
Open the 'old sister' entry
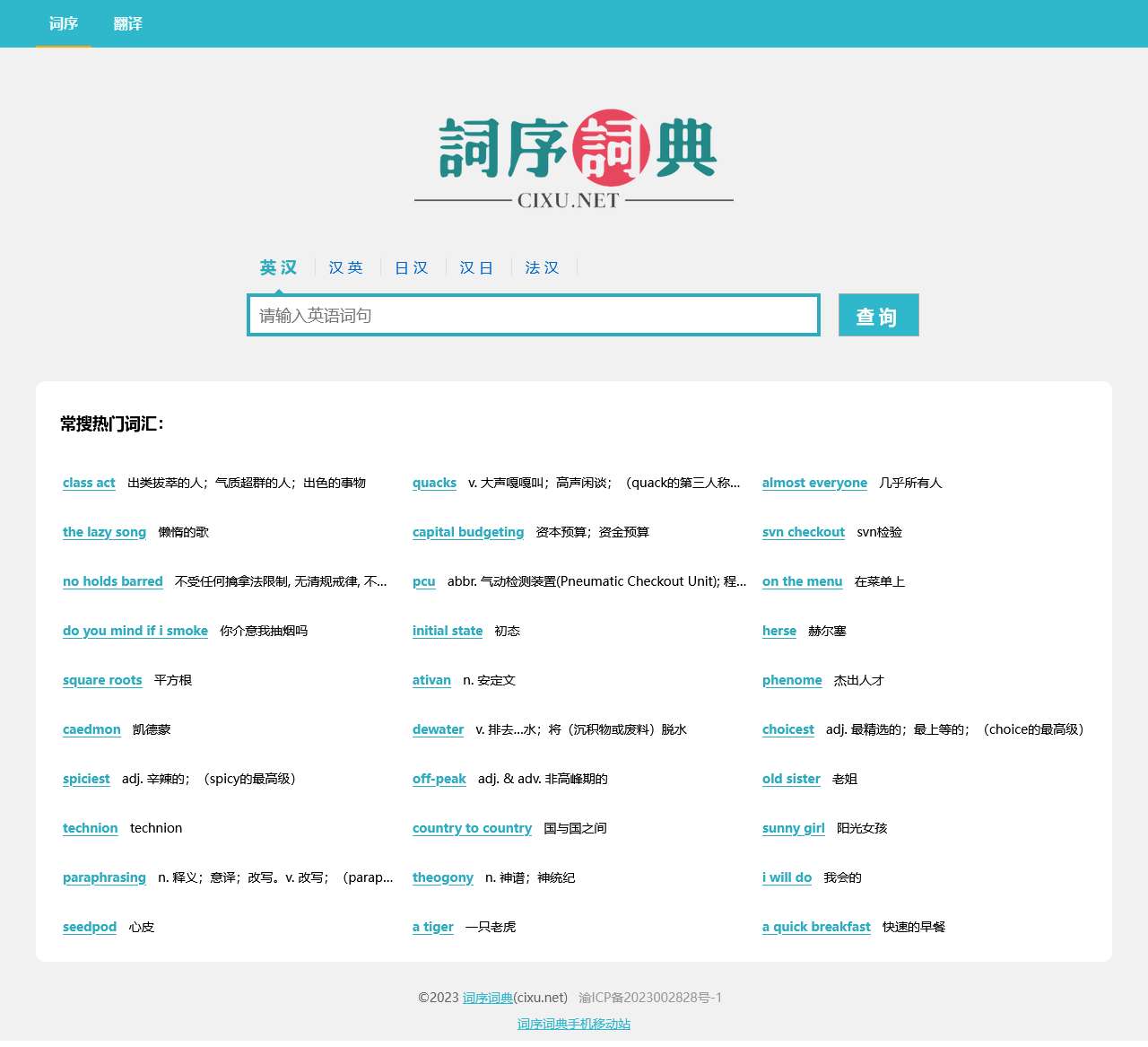pyautogui.click(x=791, y=779)
